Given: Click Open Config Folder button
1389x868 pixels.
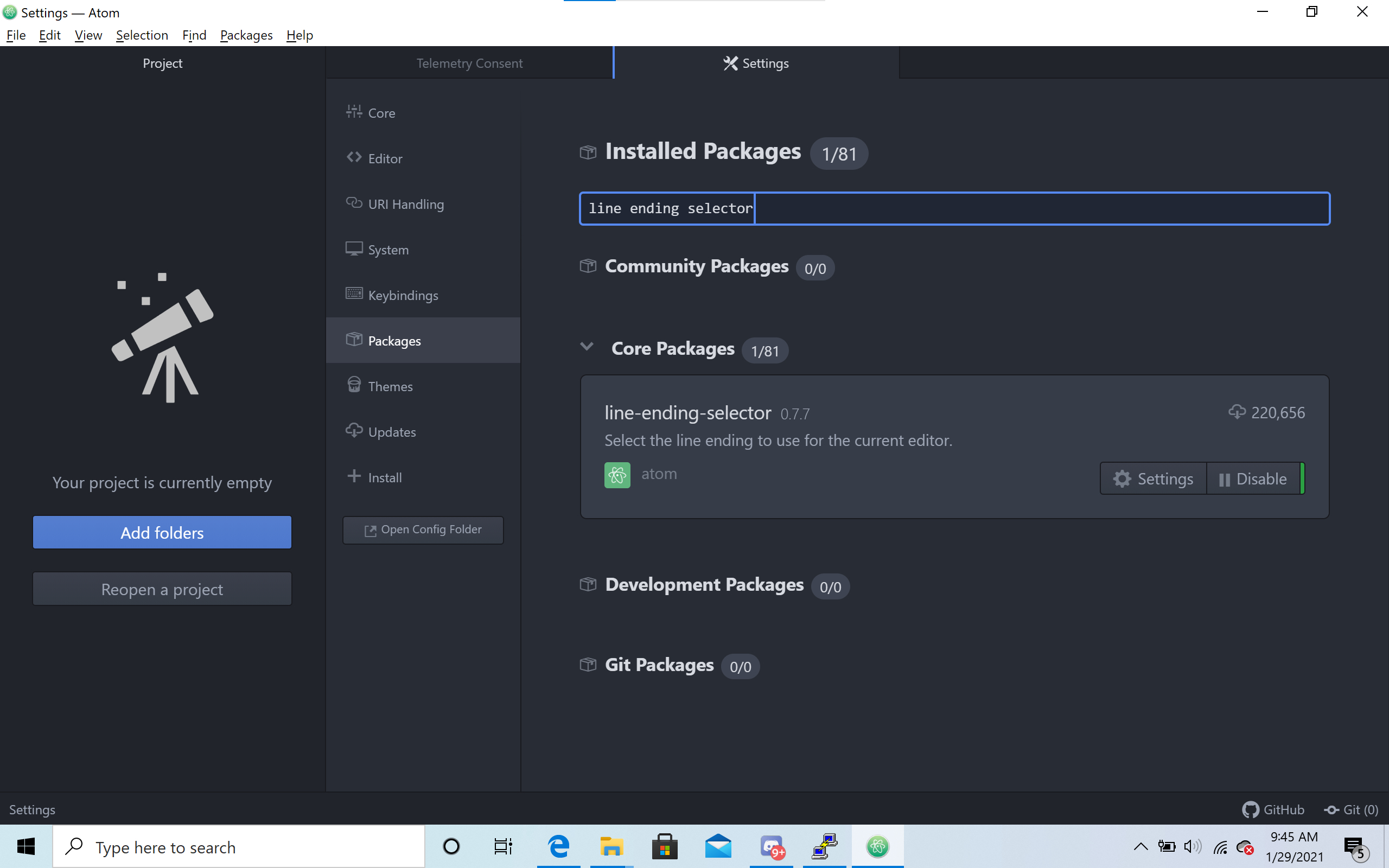Looking at the screenshot, I should (x=423, y=529).
